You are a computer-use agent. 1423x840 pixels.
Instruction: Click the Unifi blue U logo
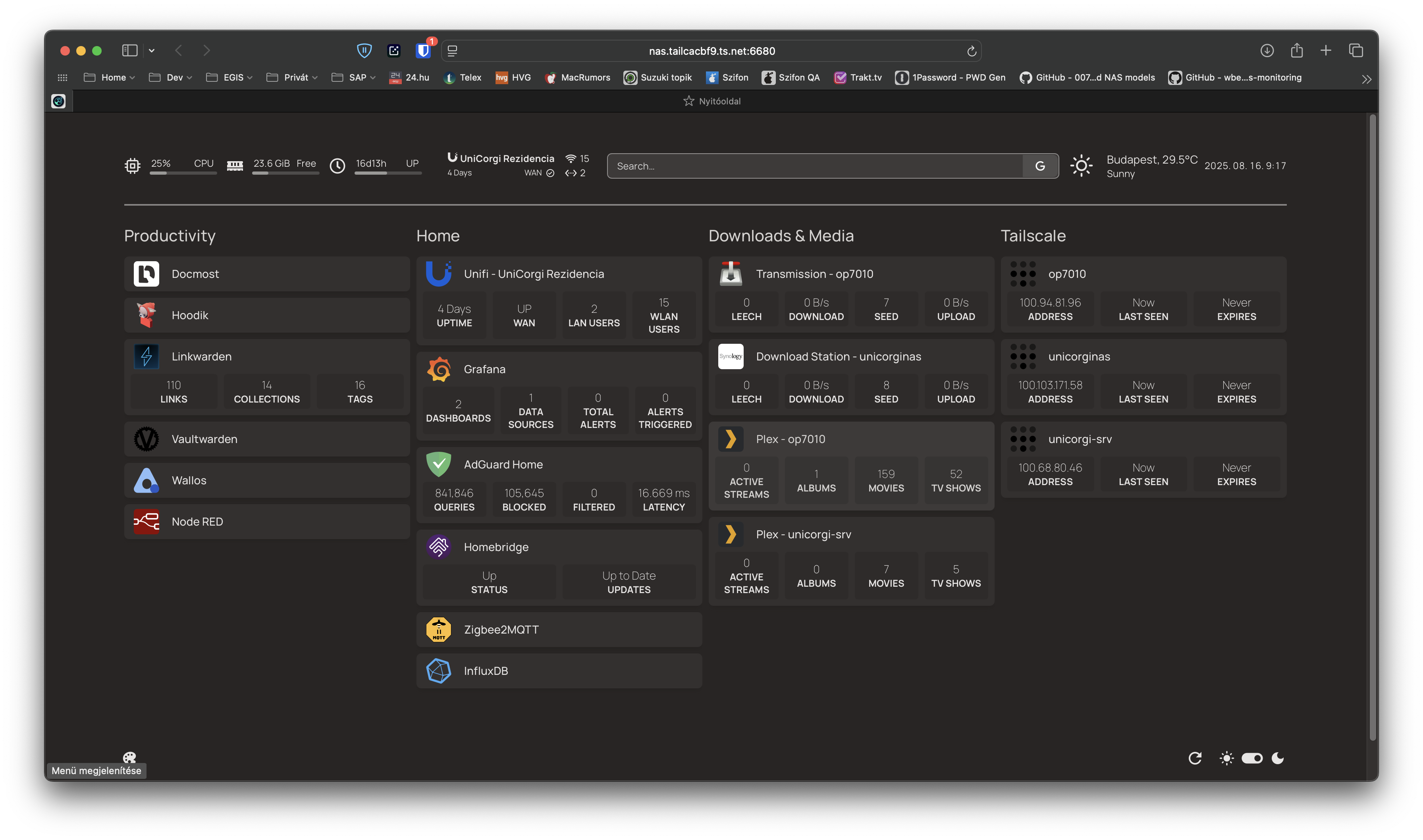point(439,274)
